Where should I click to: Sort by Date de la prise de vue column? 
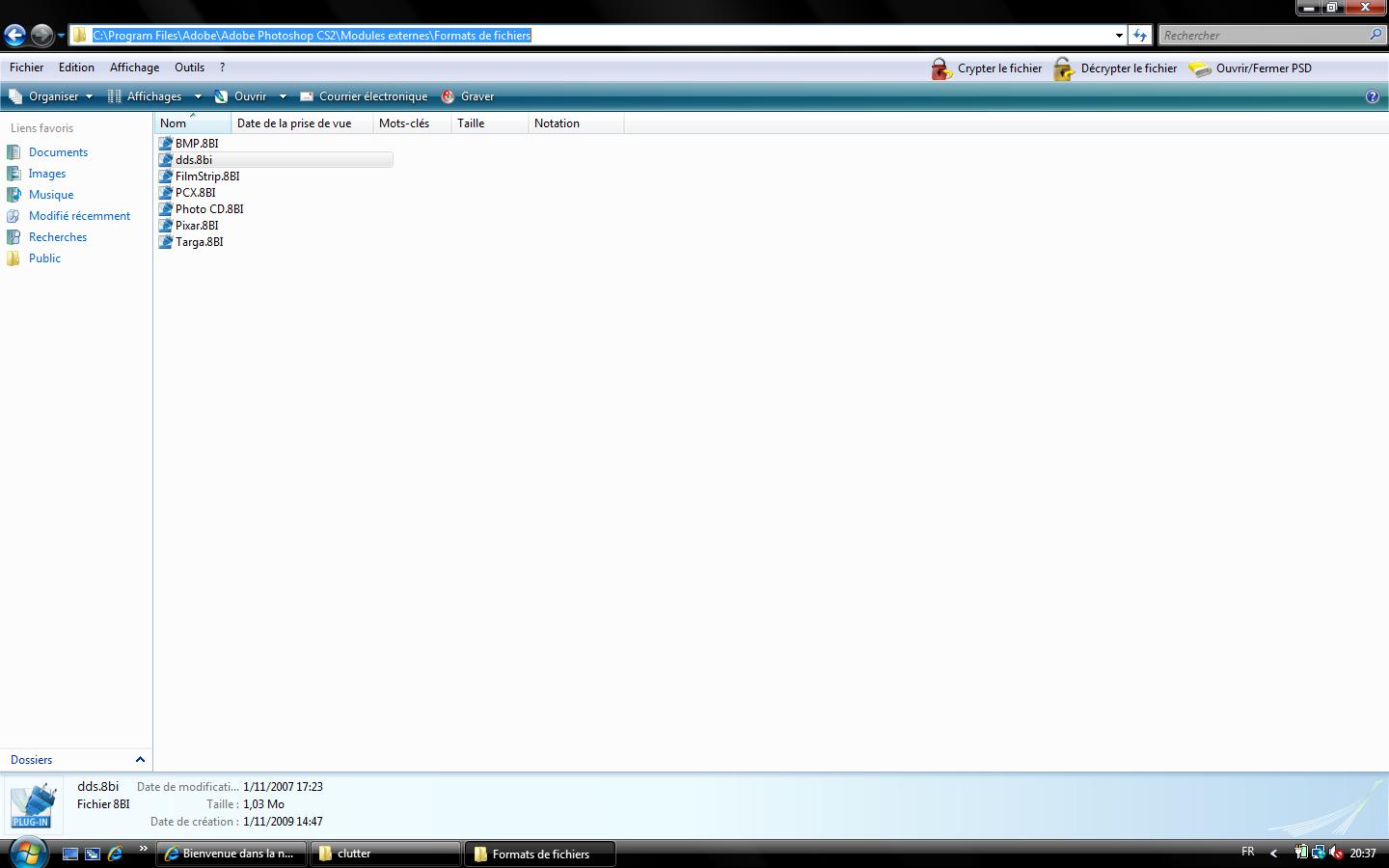pyautogui.click(x=302, y=123)
